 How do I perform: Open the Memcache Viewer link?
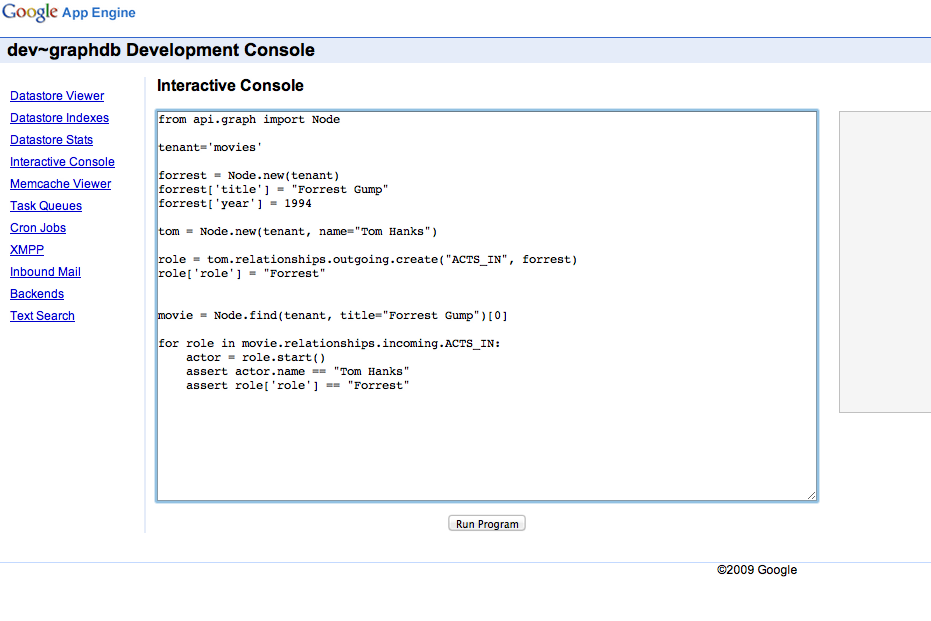pos(61,183)
